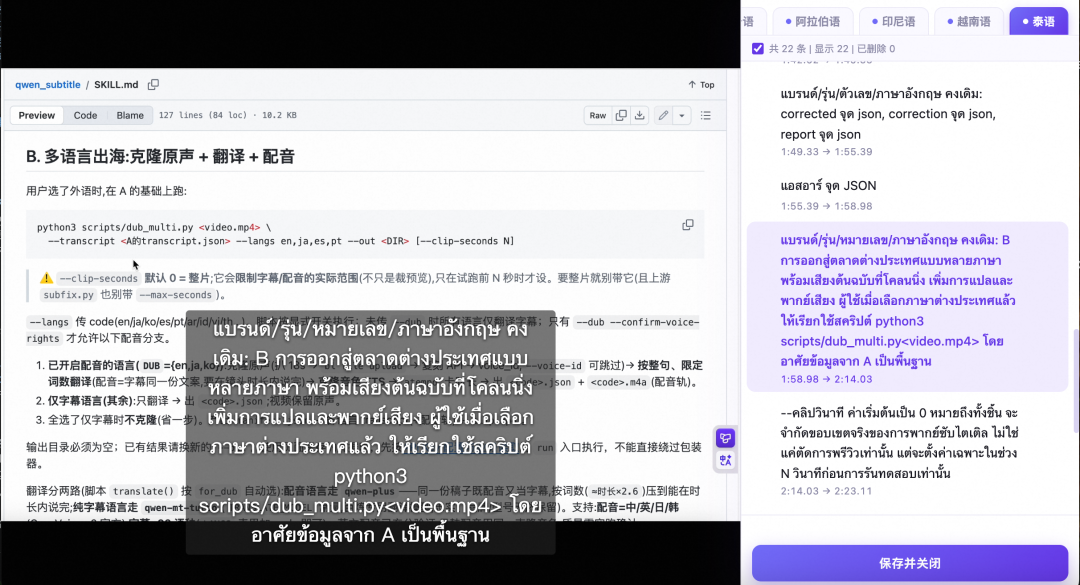1080x585 pixels.
Task: Click the translate floating icon
Action: (x=725, y=460)
